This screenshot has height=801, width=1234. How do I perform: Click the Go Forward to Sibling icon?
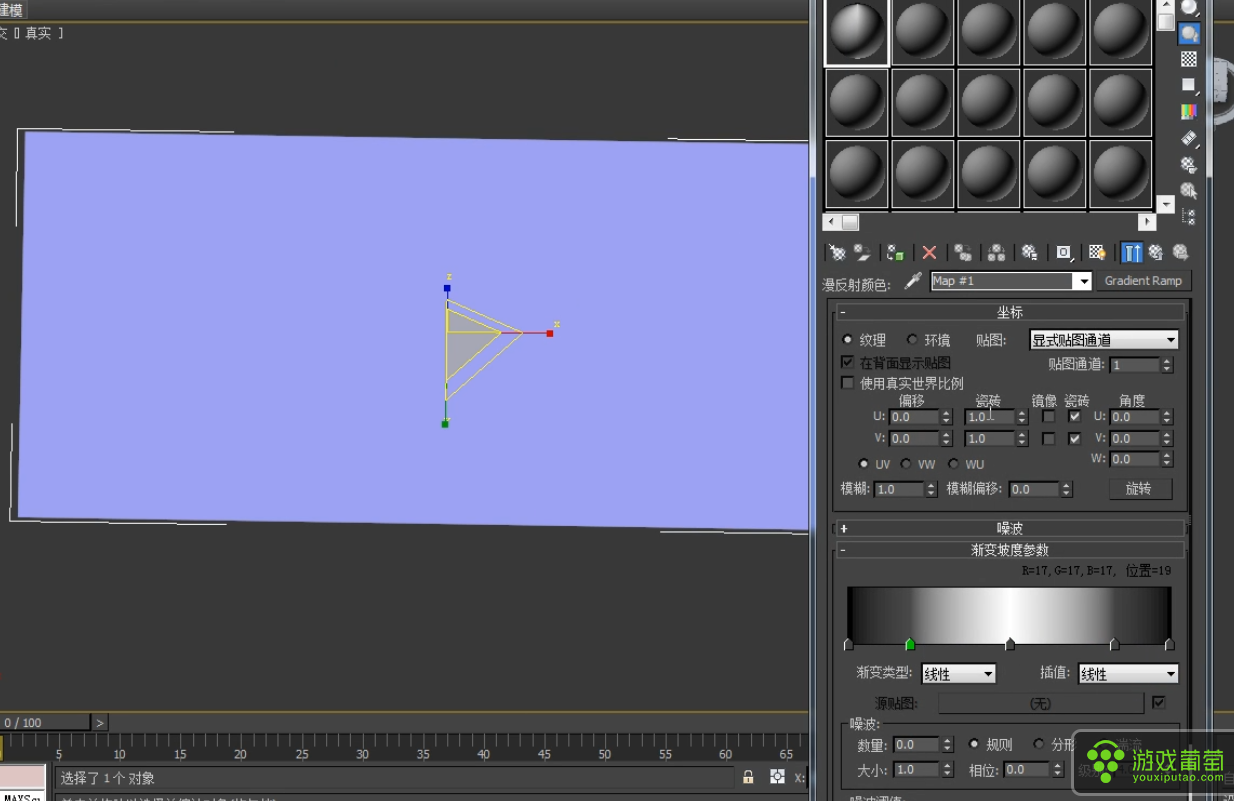pos(1181,253)
